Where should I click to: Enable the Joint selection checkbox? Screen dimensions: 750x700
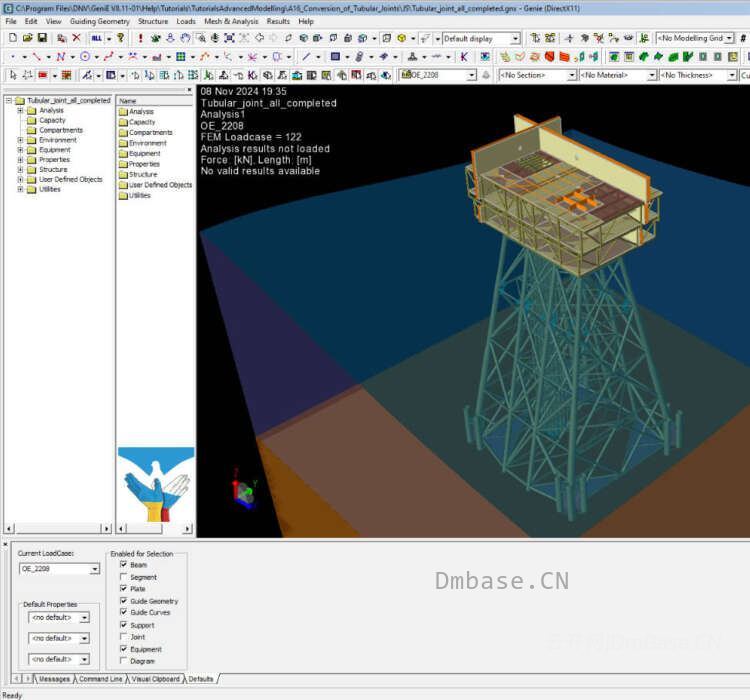click(x=123, y=637)
